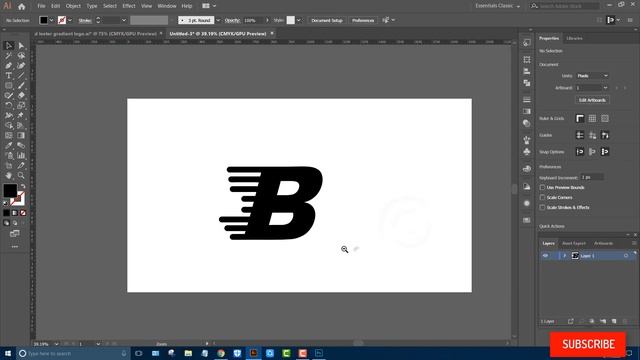This screenshot has width=640, height=360.
Task: Toggle Scale Corners checkbox
Action: click(542, 197)
